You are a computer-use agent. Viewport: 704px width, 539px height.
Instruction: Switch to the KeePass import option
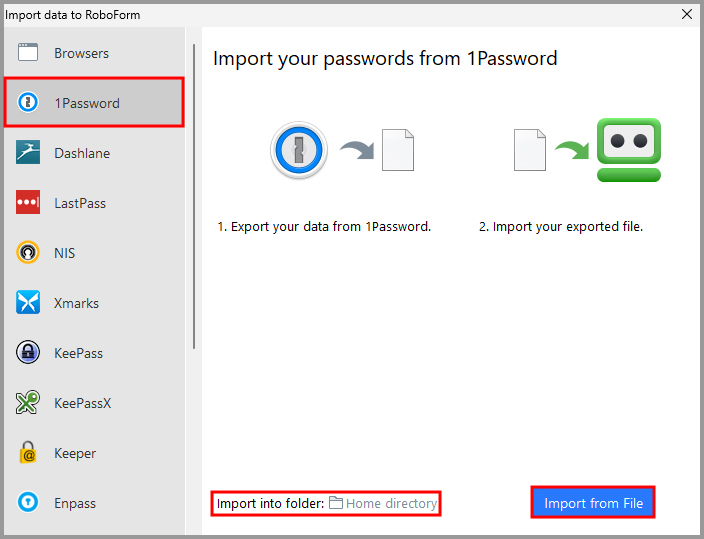78,353
